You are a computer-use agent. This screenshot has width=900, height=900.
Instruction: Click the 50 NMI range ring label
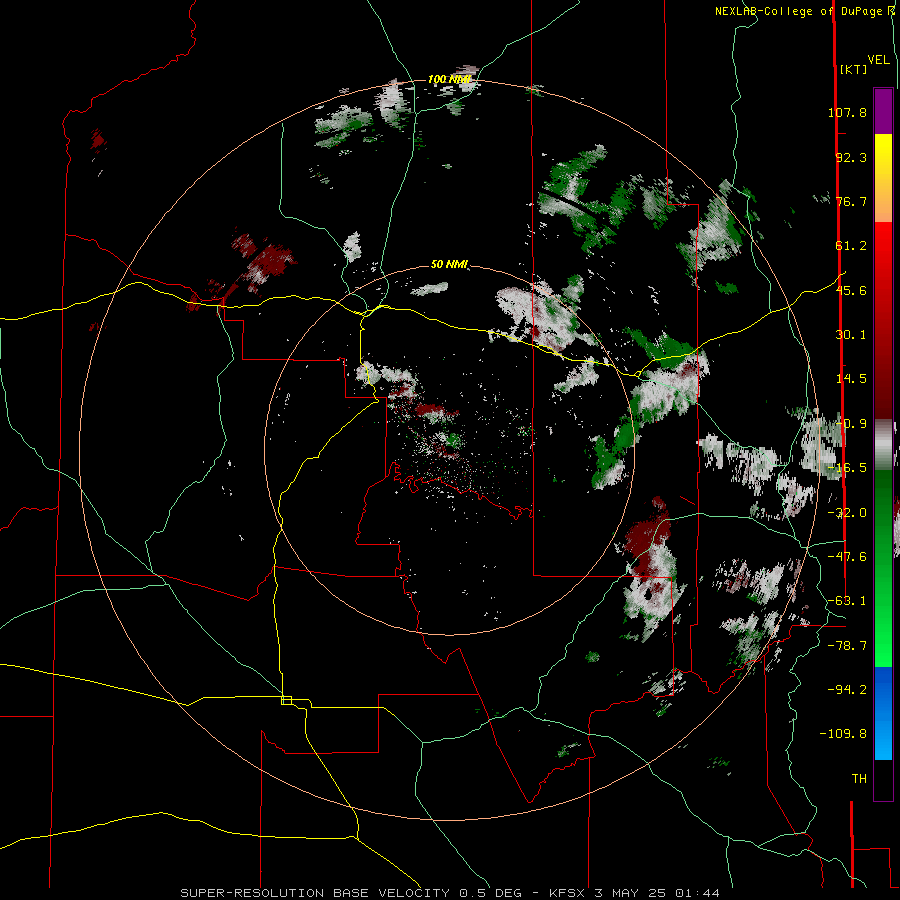[x=449, y=265]
